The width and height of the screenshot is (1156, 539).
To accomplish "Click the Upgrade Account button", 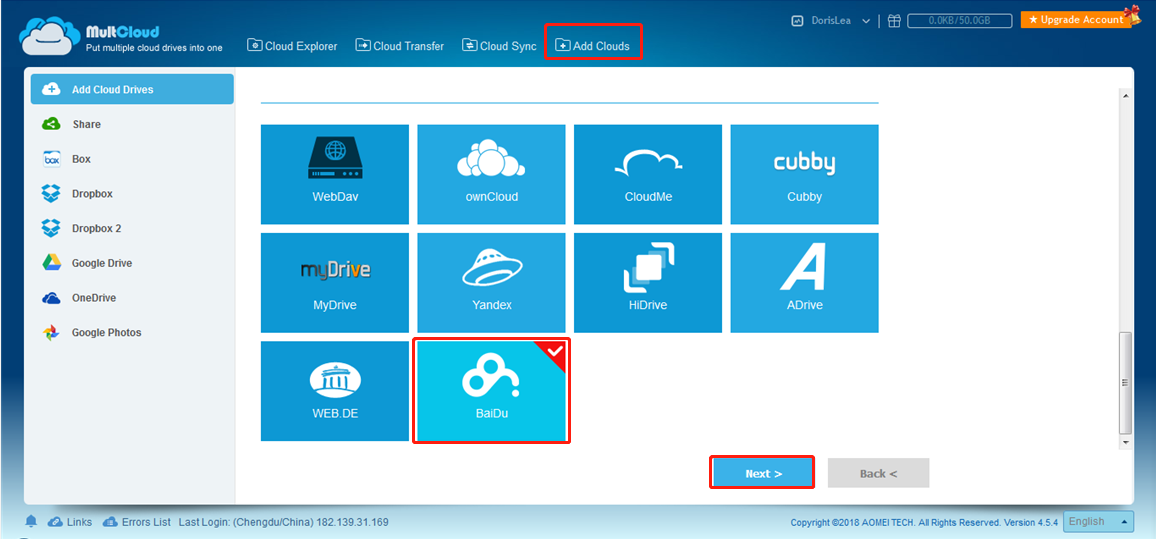I will point(1076,20).
